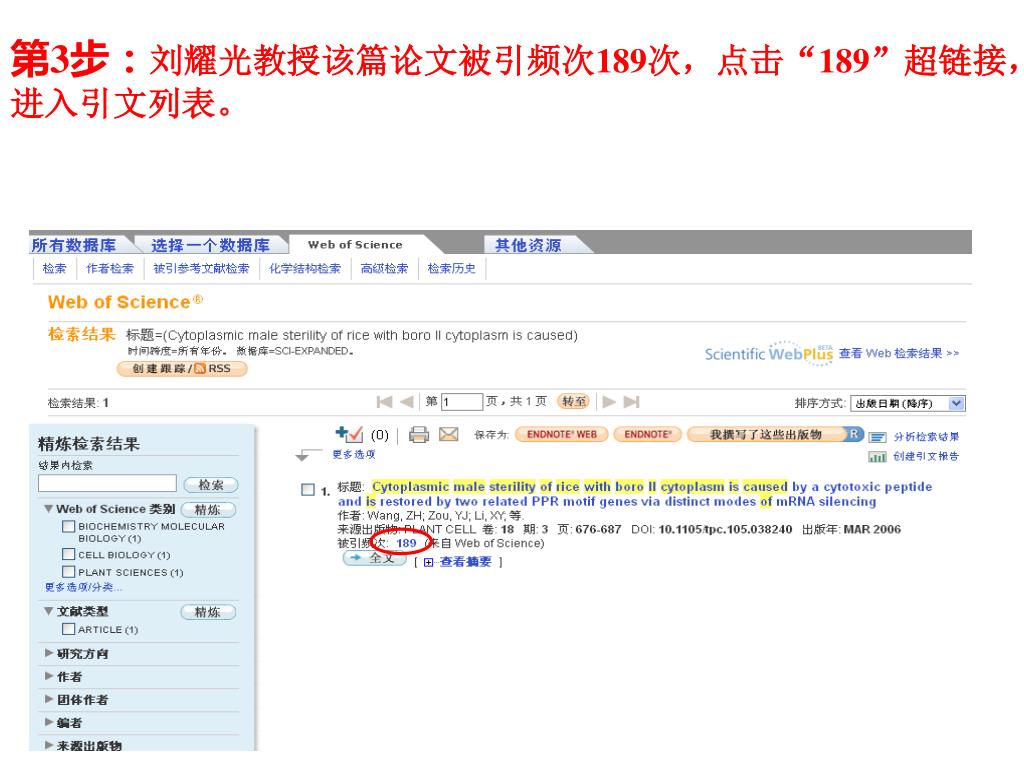Expand the 来源出版物 section

49,744
